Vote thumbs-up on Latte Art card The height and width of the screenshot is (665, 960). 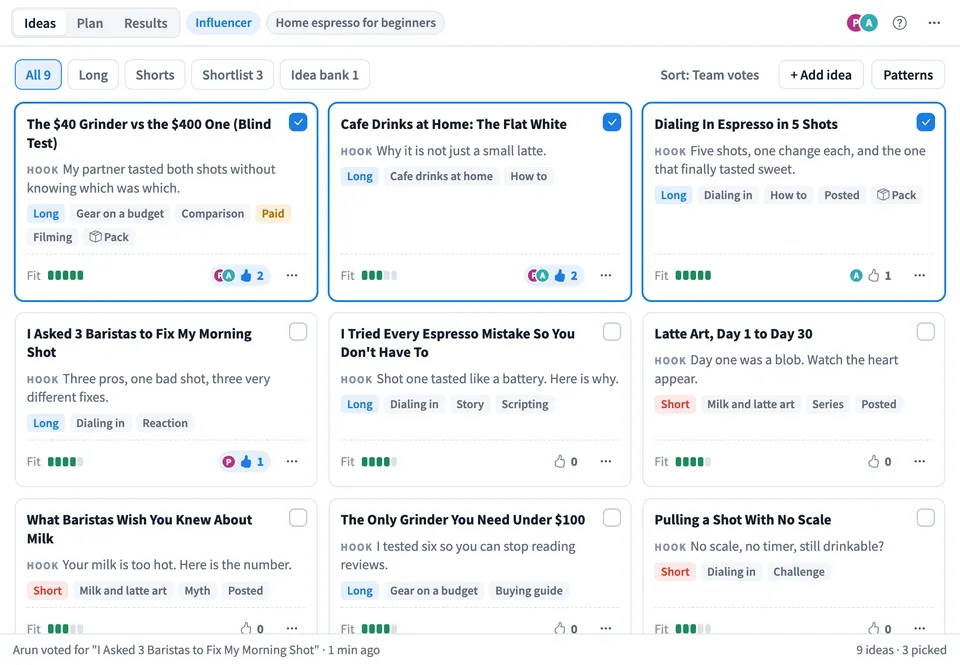coord(880,462)
